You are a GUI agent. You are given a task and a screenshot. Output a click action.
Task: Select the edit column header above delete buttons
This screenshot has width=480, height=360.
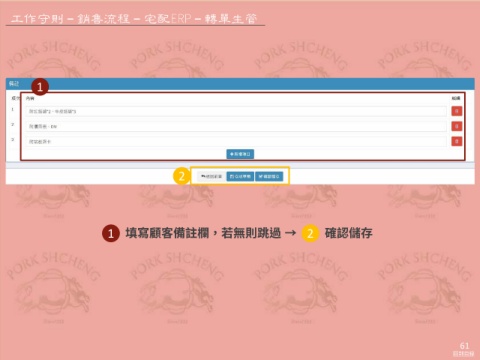tap(456, 98)
